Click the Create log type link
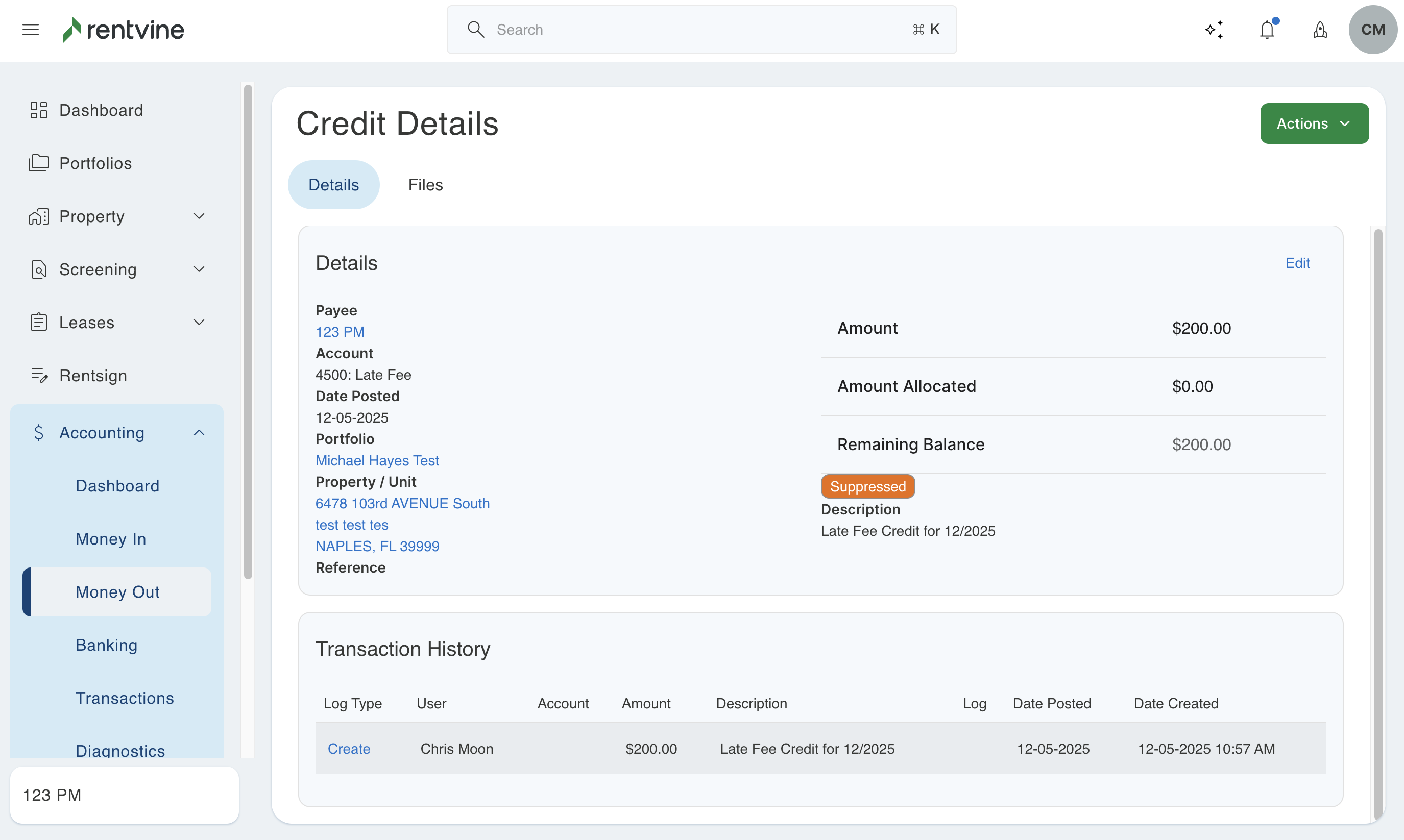 [349, 748]
